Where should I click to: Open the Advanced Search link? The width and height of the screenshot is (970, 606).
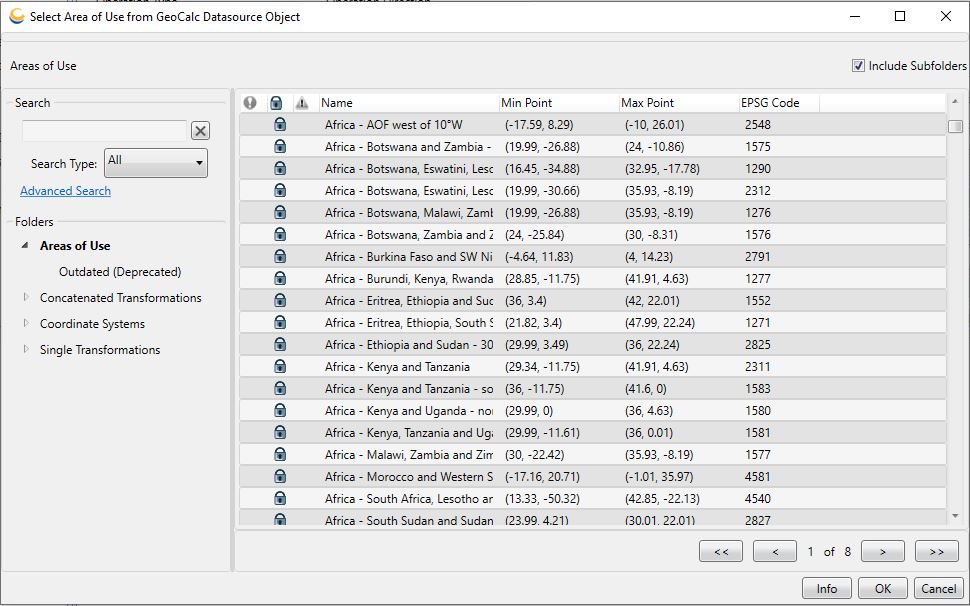66,190
